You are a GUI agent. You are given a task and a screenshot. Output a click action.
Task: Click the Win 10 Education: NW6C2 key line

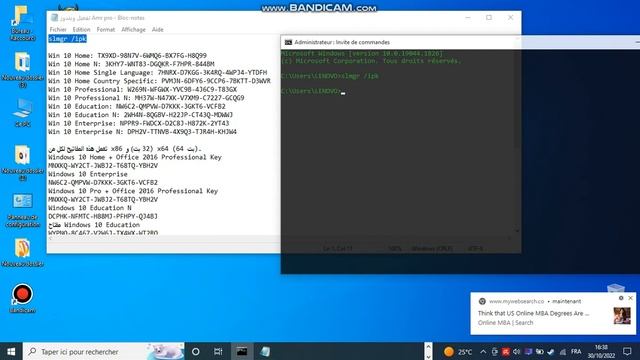tap(137, 107)
